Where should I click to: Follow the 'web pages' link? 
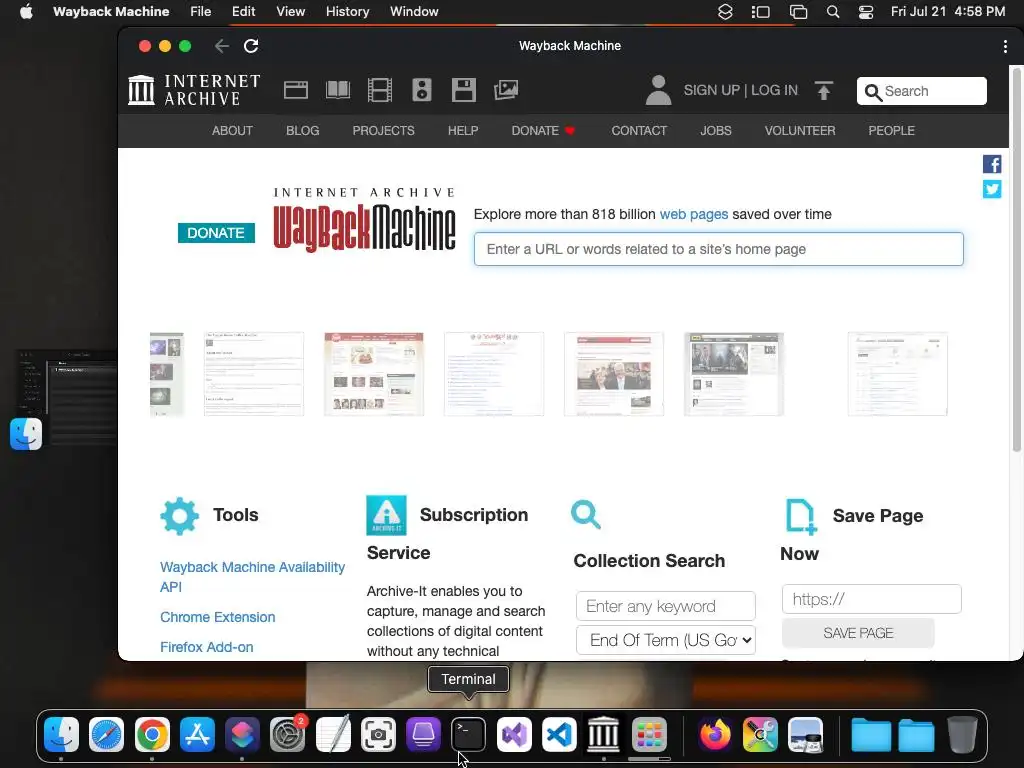(x=694, y=214)
